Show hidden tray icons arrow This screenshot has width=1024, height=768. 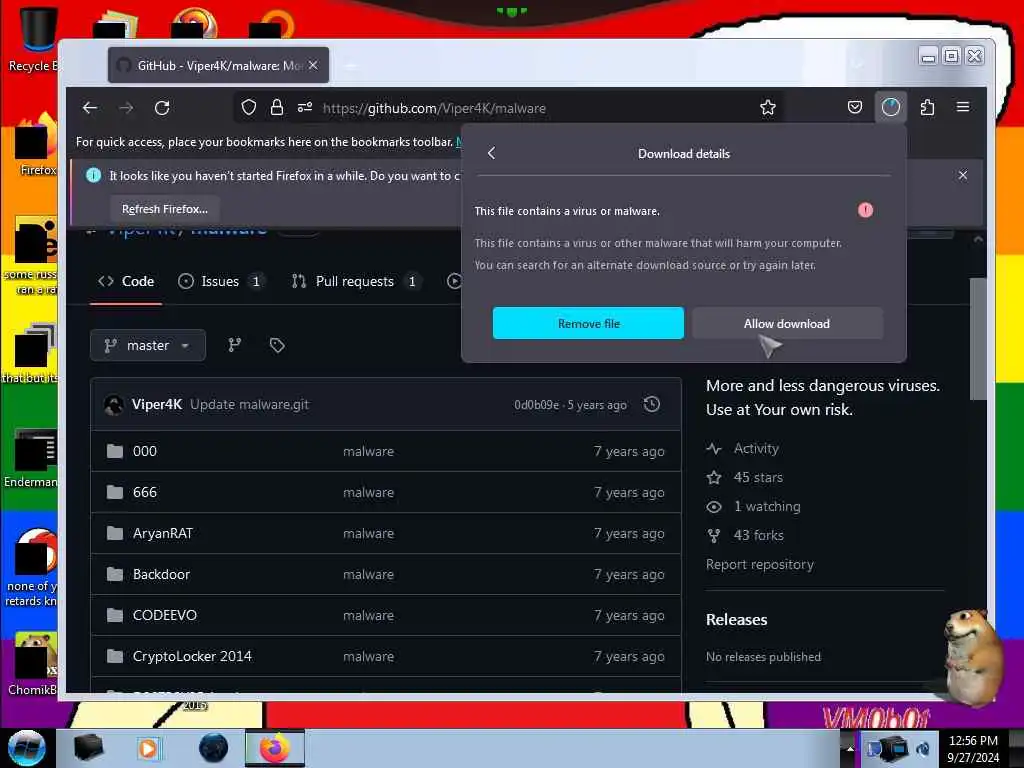850,748
